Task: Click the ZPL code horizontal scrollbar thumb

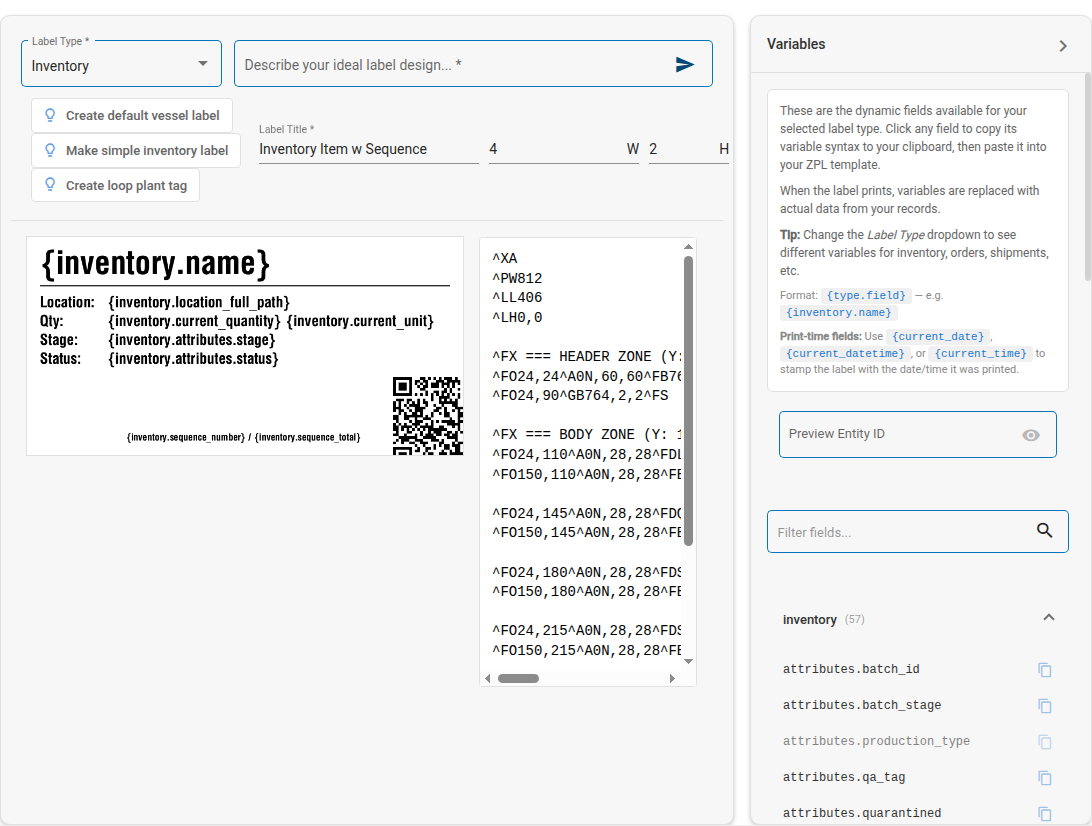Action: 518,678
